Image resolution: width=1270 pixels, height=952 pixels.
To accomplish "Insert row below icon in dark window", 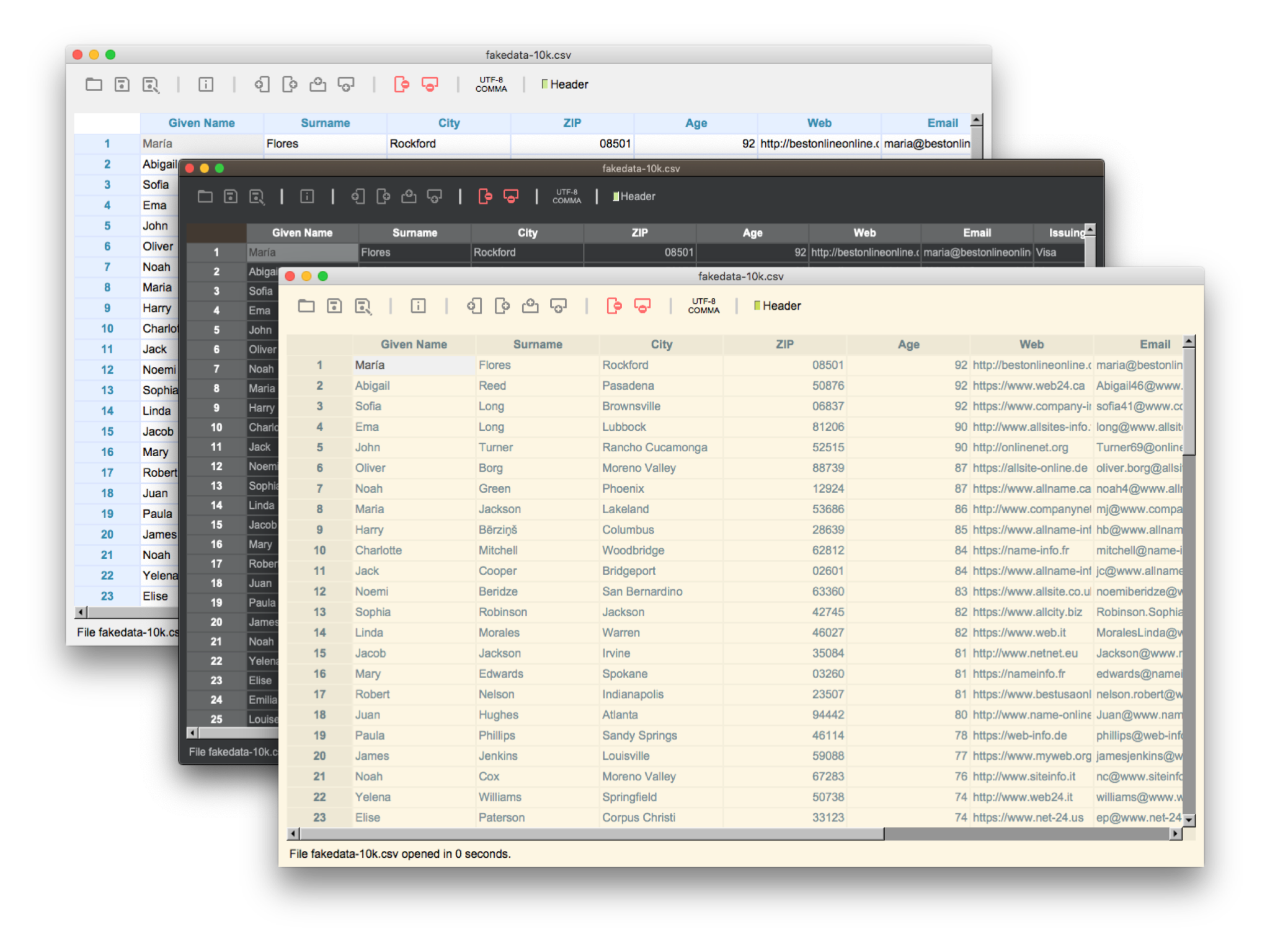I will 435,196.
